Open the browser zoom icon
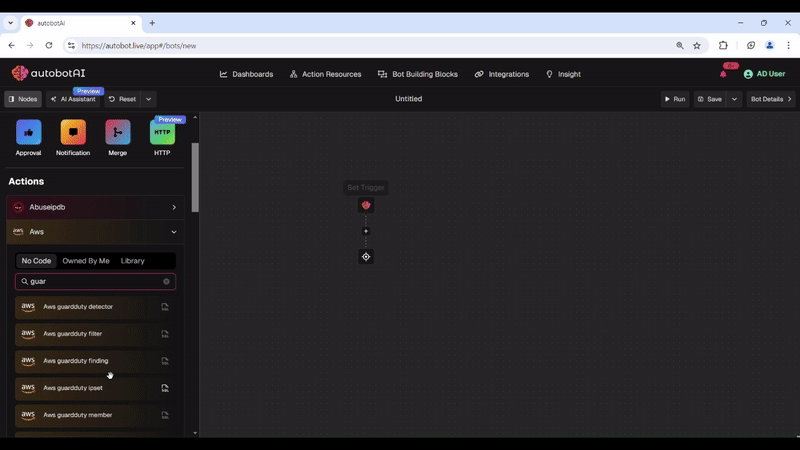This screenshot has height=450, width=800. [x=680, y=45]
